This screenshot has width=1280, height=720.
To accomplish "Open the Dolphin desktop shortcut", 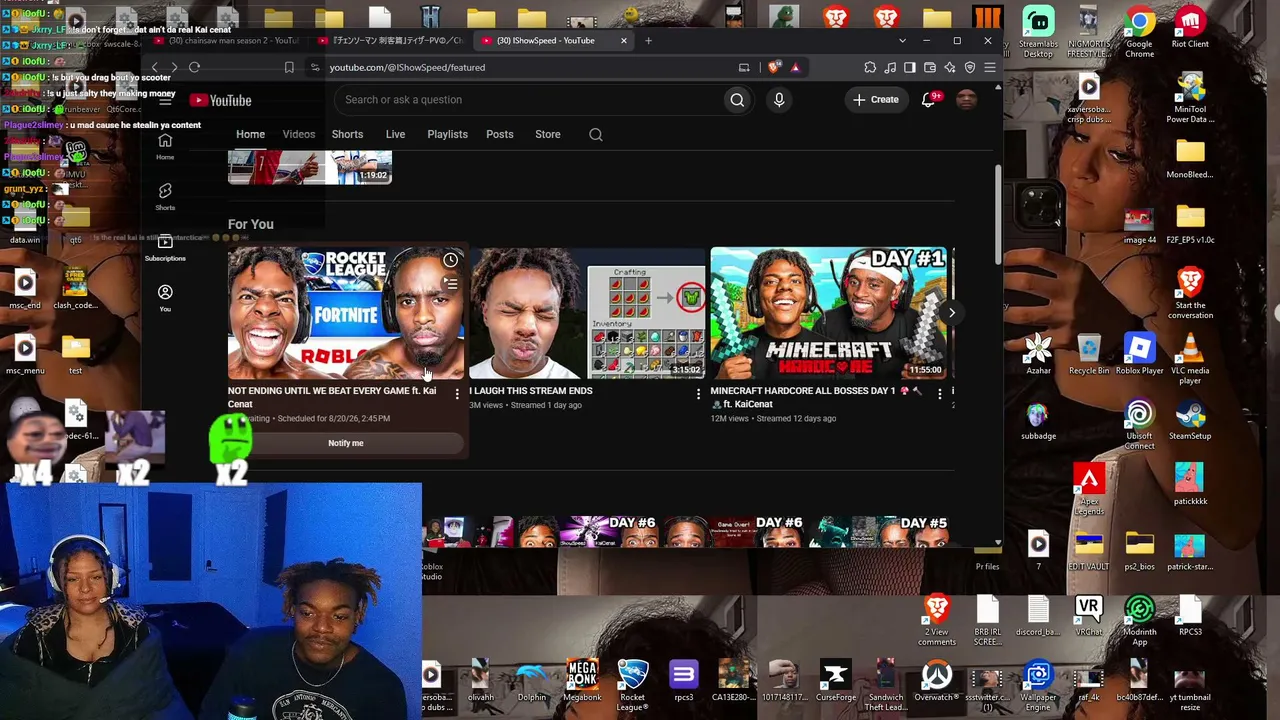I will pos(532,681).
